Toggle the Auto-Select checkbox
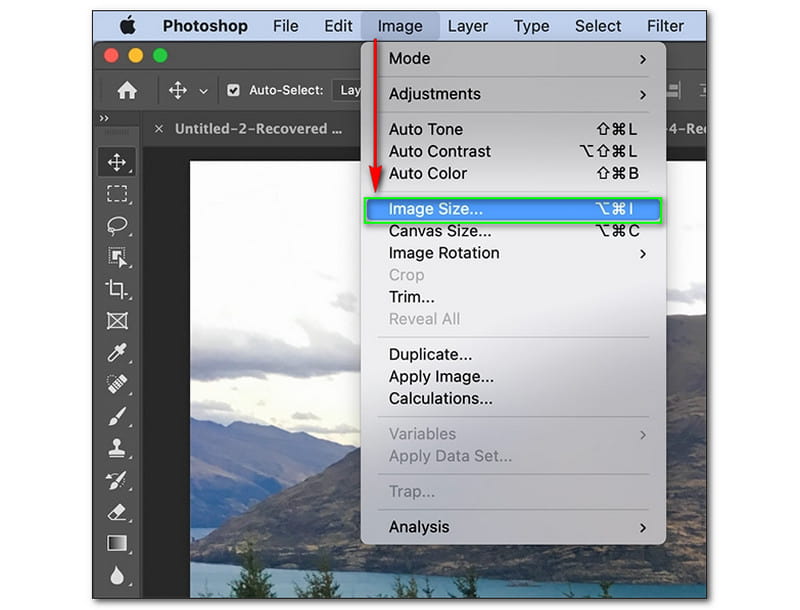800x610 pixels. click(x=233, y=90)
